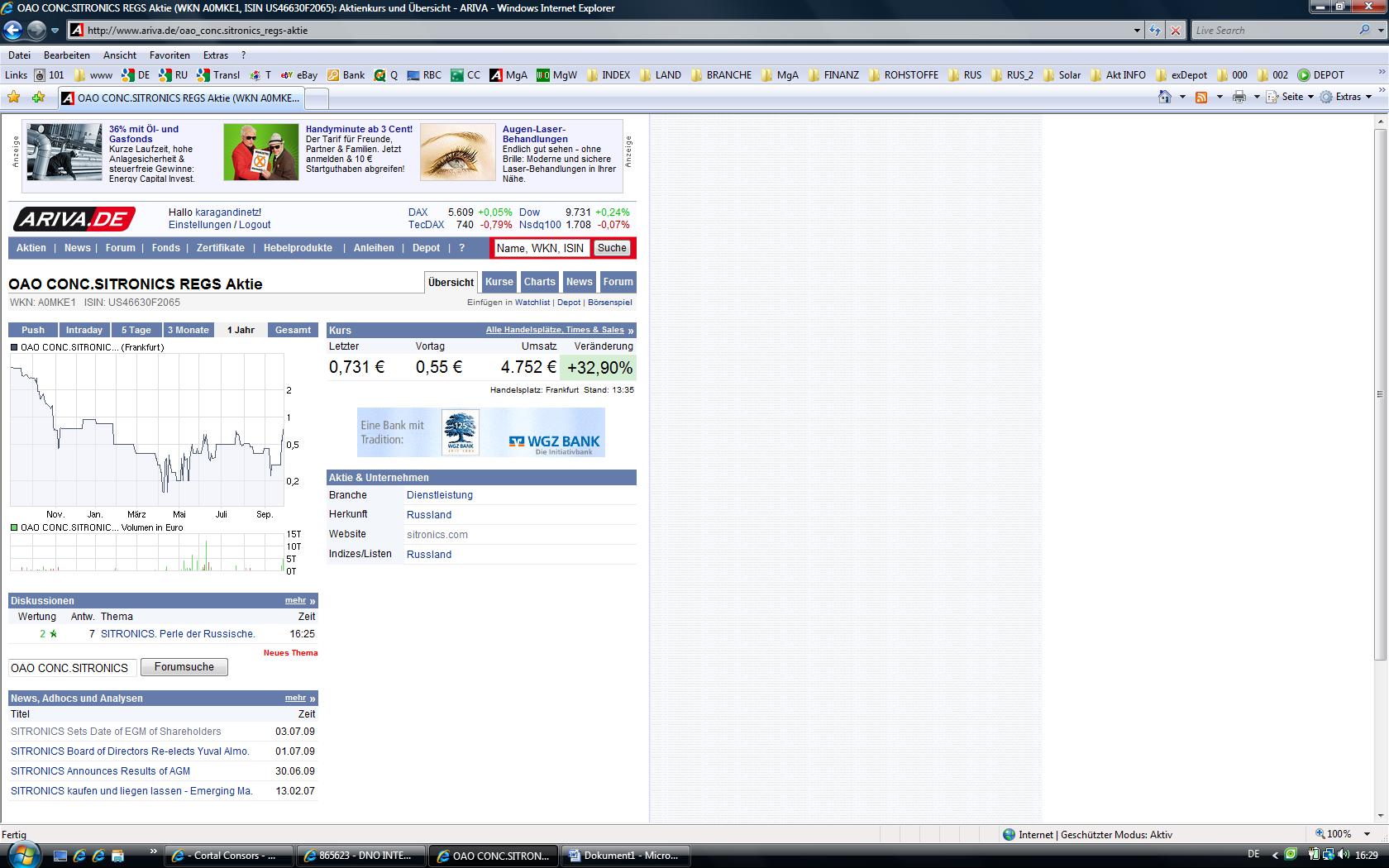This screenshot has height=868, width=1389.
Task: Click the Forumsuche button
Action: [184, 667]
